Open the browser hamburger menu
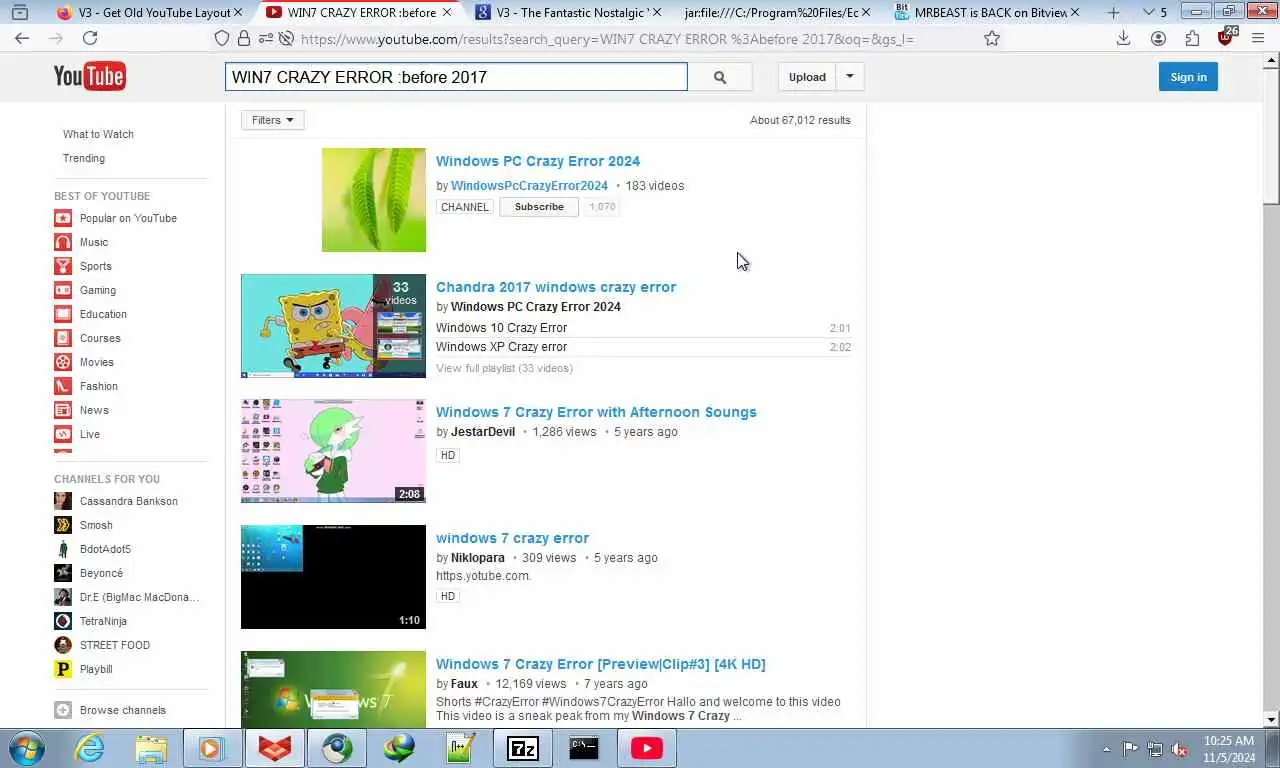Viewport: 1280px width, 768px height. (1258, 38)
